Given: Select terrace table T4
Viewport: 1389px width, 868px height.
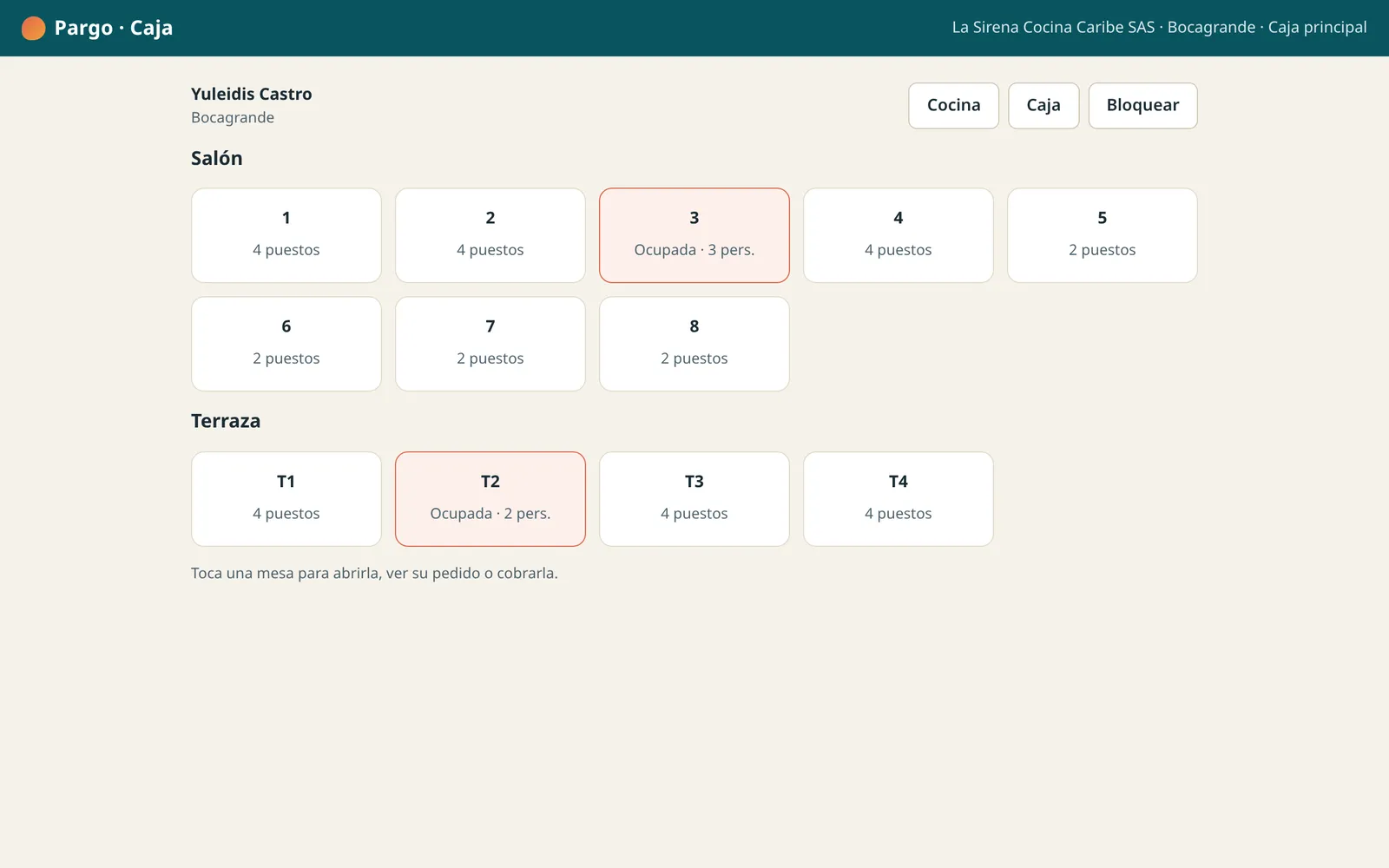Looking at the screenshot, I should 899,499.
